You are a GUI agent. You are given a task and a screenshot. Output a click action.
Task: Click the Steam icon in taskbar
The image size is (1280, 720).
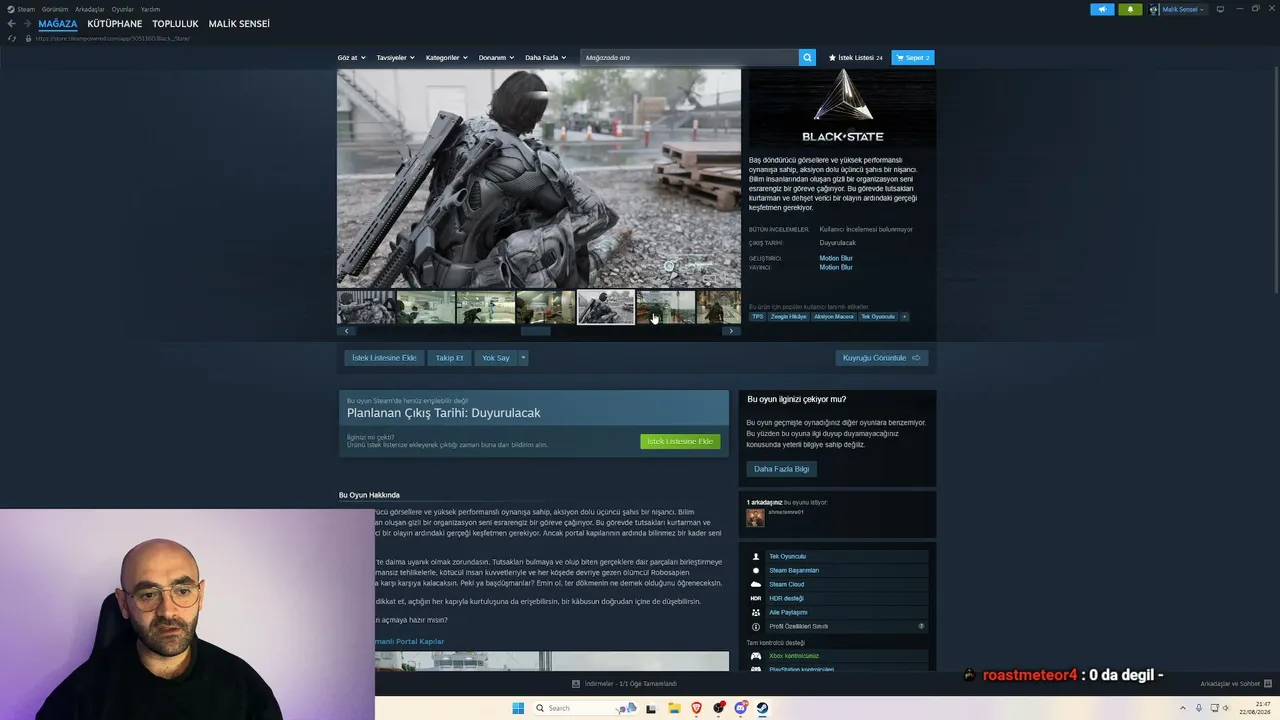point(762,708)
